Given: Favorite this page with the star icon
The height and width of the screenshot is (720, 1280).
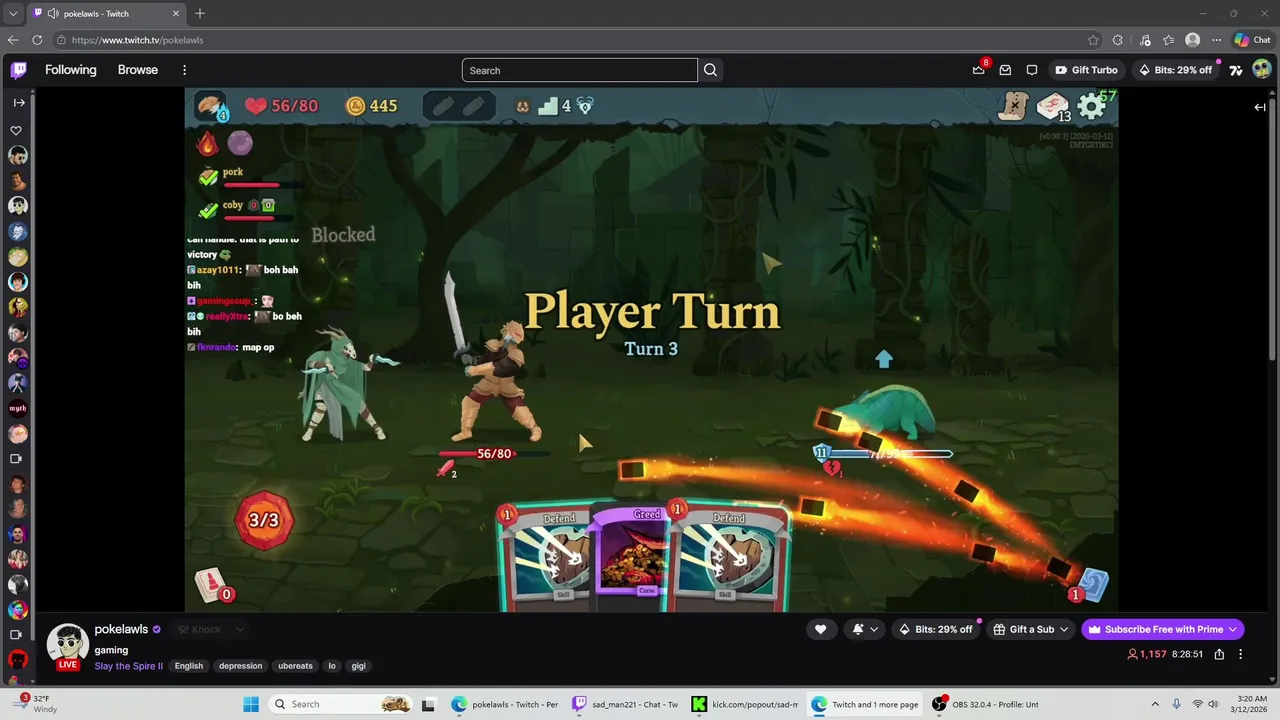Looking at the screenshot, I should (x=1093, y=40).
